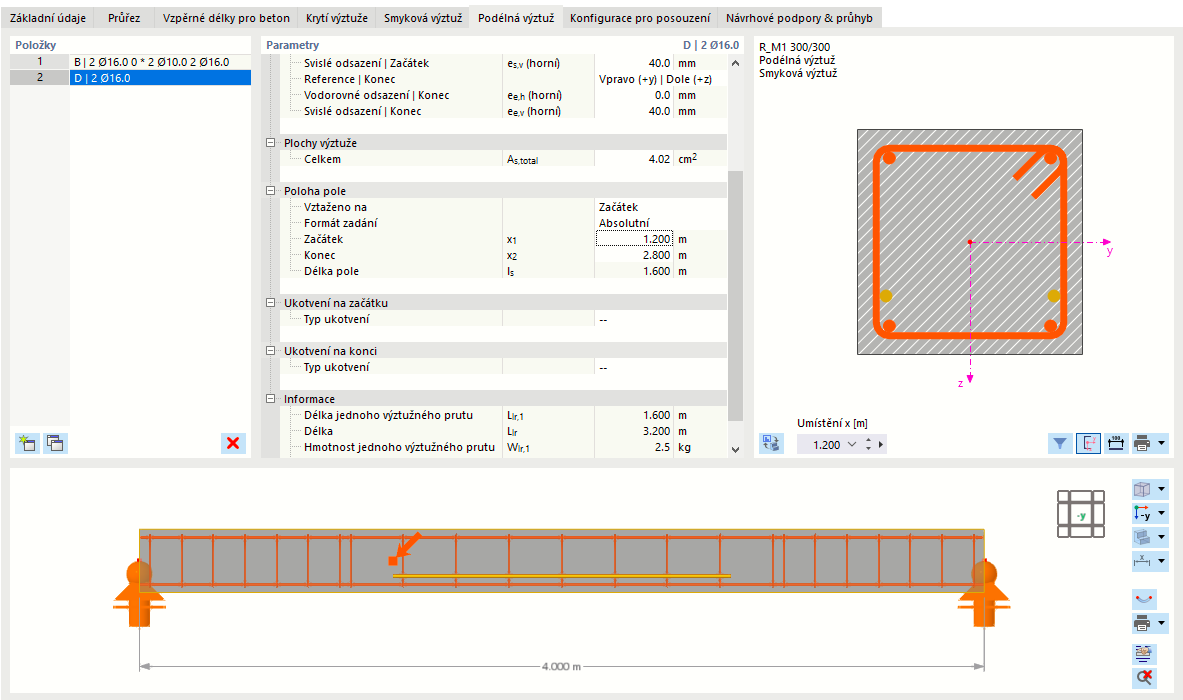Print the beam elevation view
Viewport: 1183px width, 700px height.
(x=1142, y=623)
